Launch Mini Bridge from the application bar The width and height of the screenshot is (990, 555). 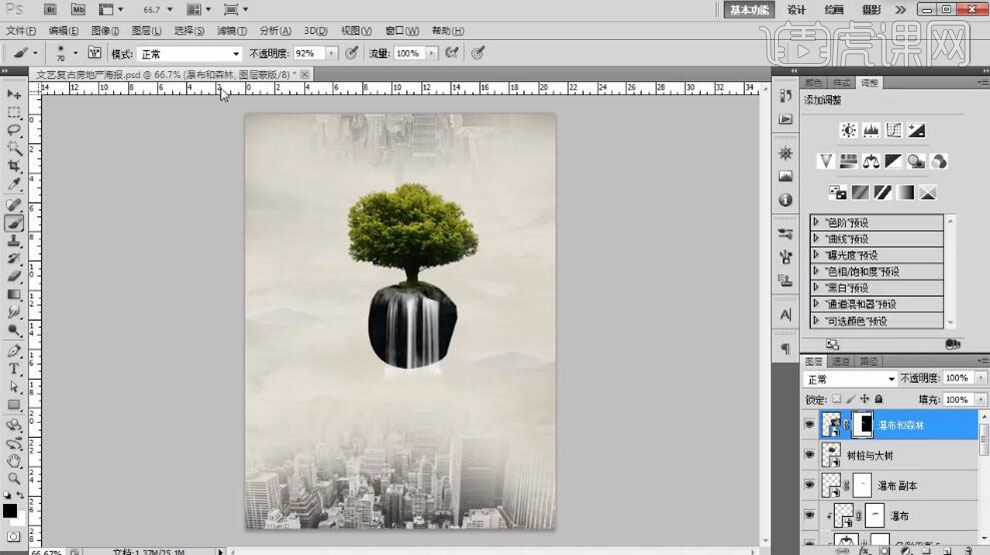click(x=78, y=9)
